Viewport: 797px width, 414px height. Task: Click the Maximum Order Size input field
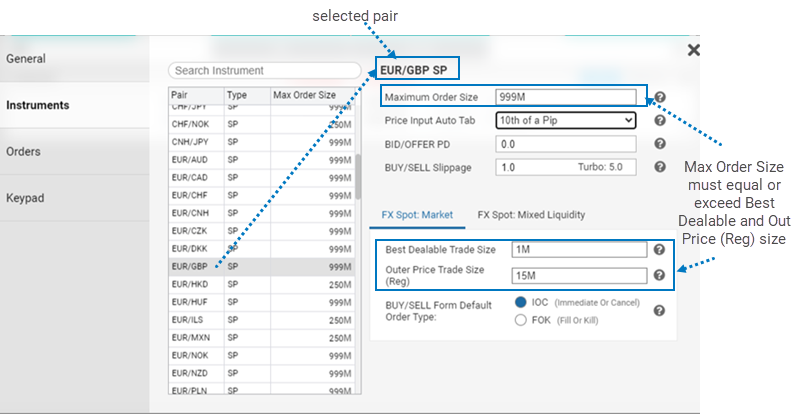[566, 98]
